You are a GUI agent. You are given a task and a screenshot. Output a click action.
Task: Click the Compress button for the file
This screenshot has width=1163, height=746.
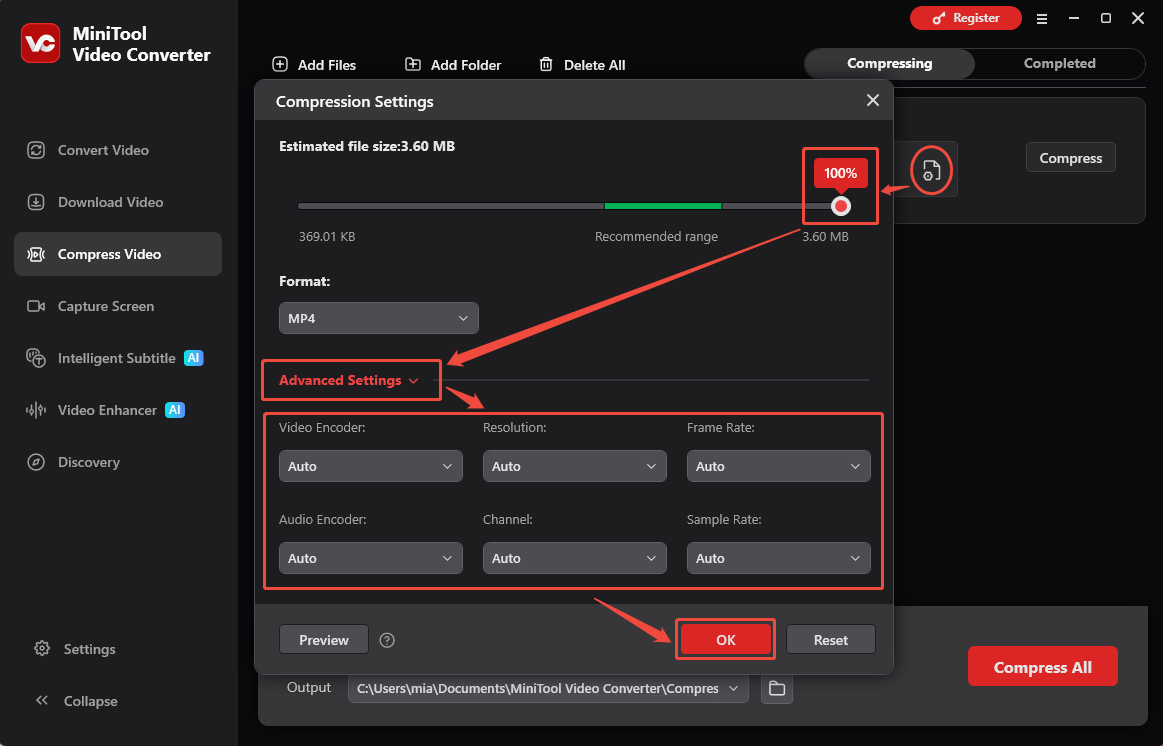1070,157
